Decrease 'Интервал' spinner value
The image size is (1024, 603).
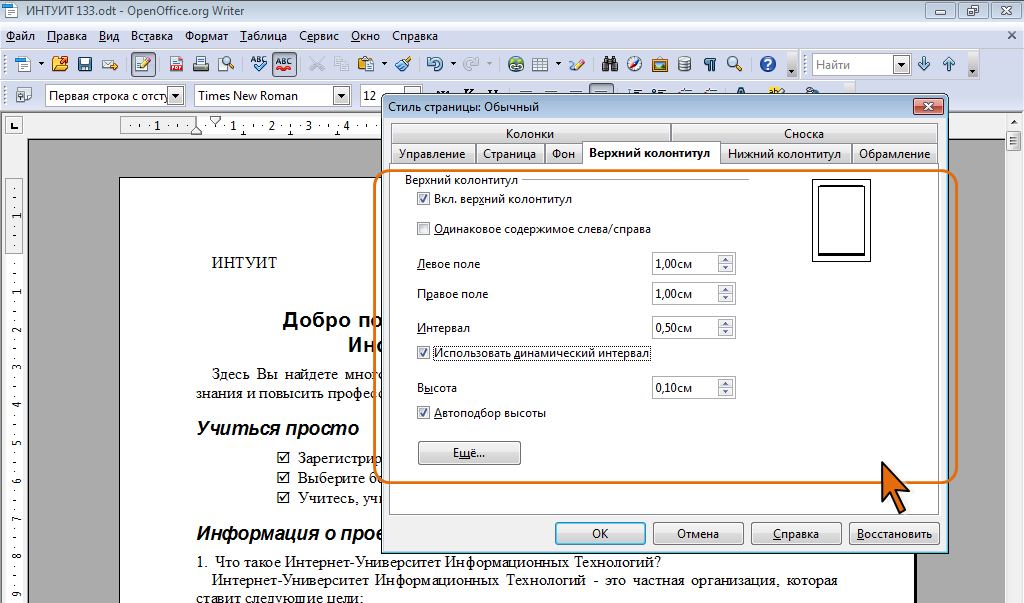pyautogui.click(x=726, y=333)
